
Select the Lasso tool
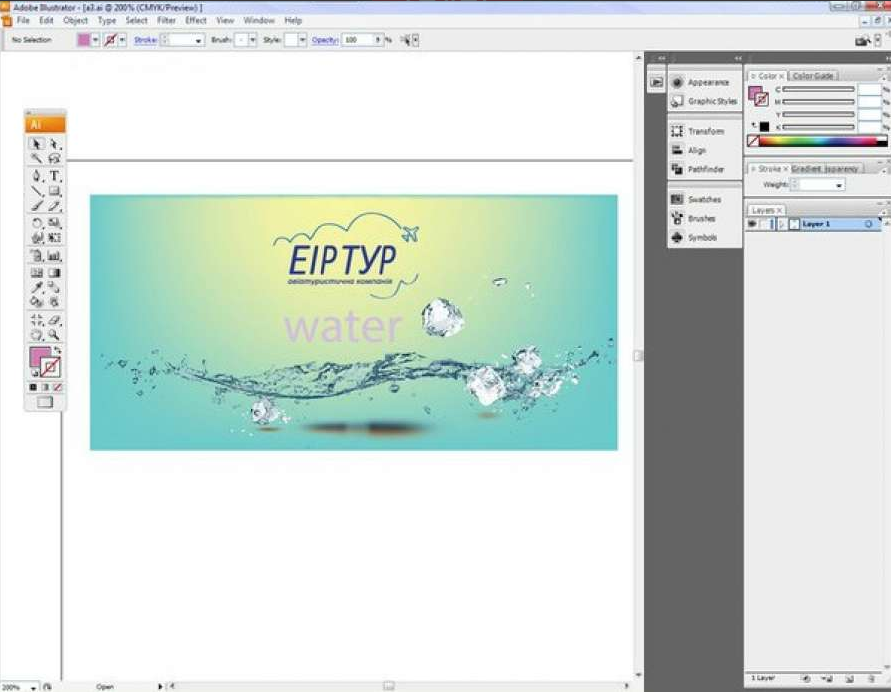coord(54,159)
